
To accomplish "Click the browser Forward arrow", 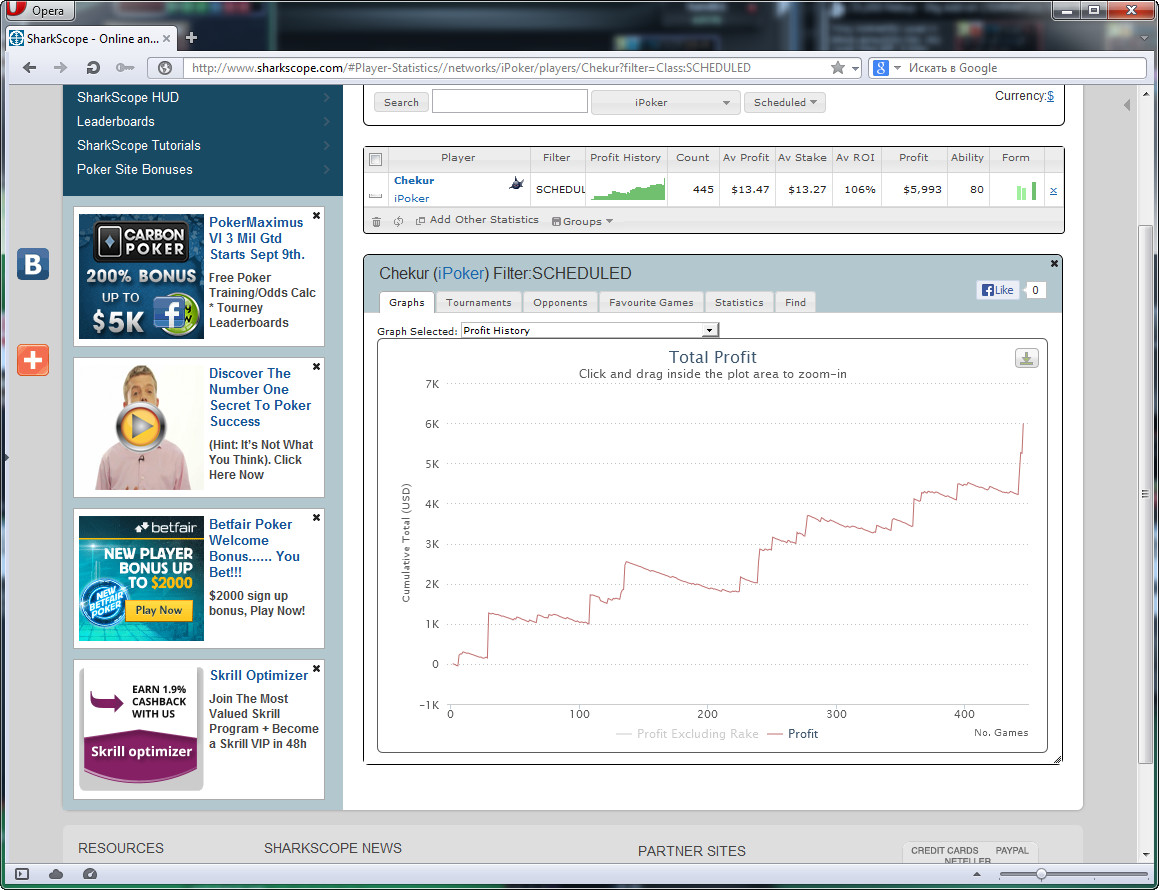I will (61, 68).
